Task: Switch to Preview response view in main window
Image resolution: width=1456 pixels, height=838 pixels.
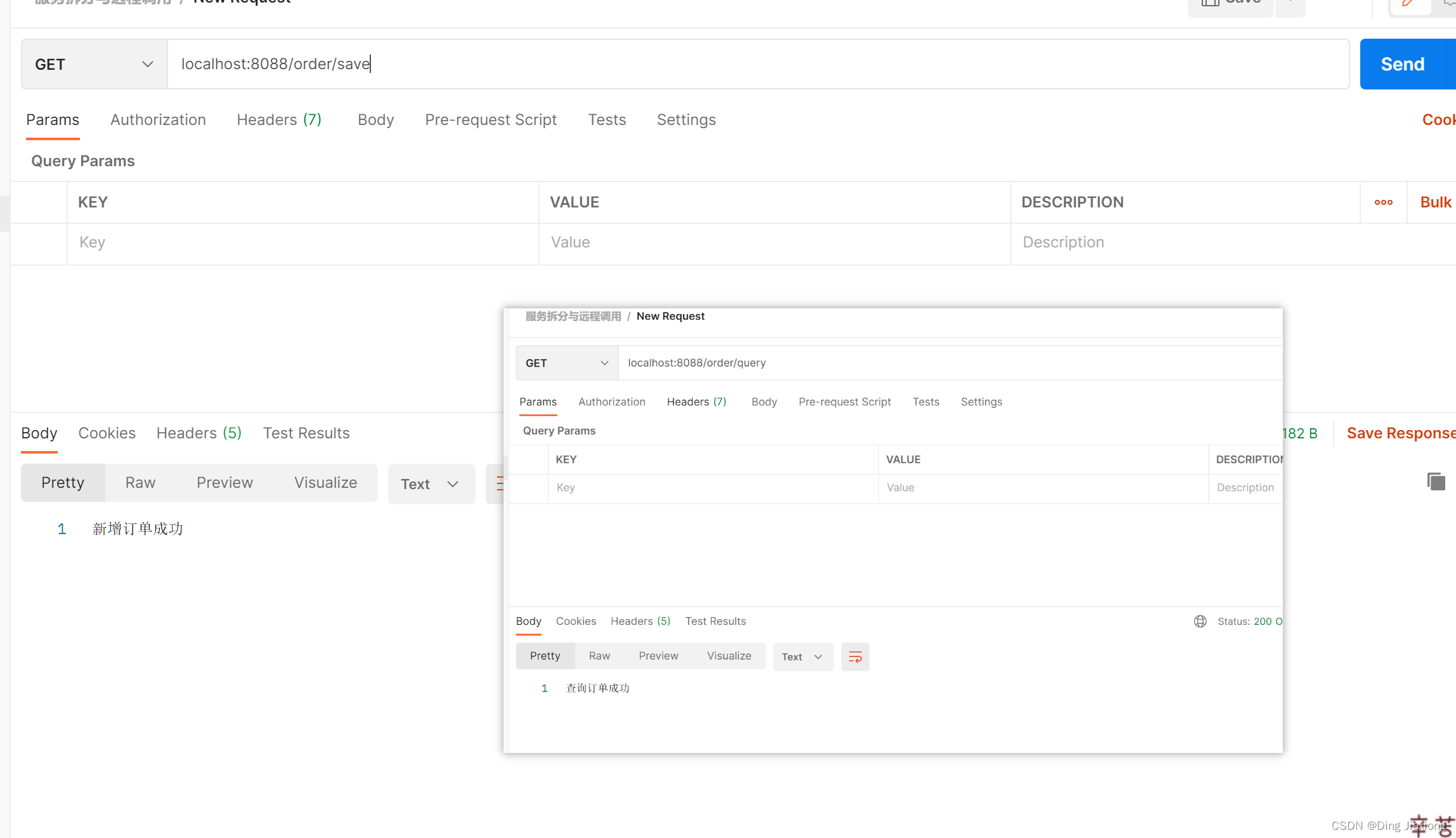Action: [x=224, y=483]
